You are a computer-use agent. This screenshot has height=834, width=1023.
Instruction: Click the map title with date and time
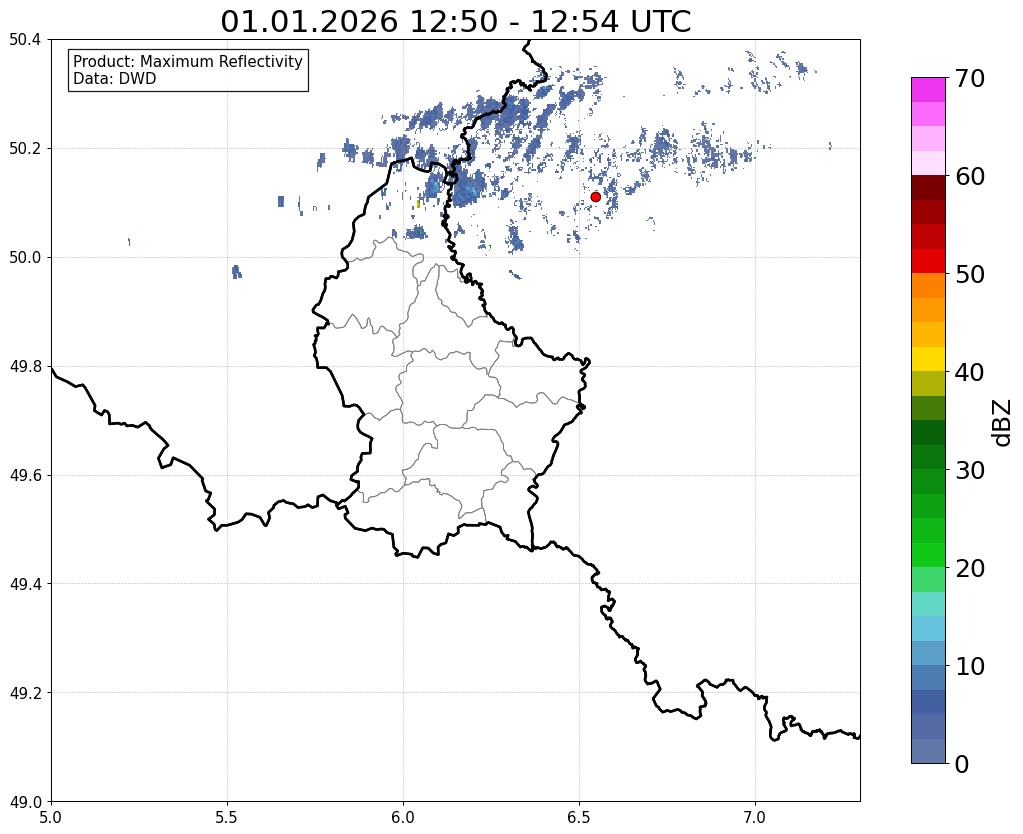tap(455, 22)
